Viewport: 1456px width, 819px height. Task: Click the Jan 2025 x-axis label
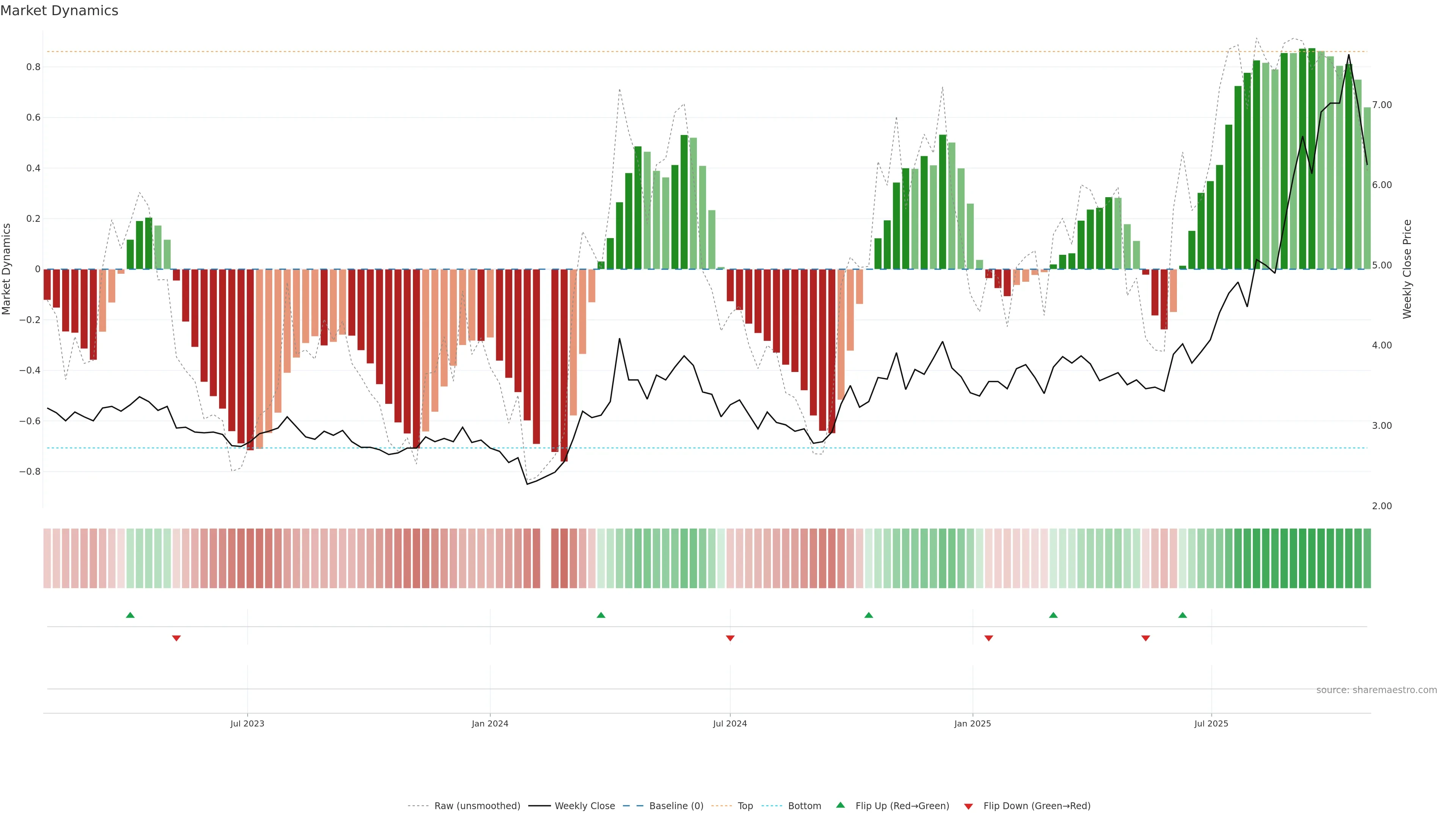(x=972, y=723)
